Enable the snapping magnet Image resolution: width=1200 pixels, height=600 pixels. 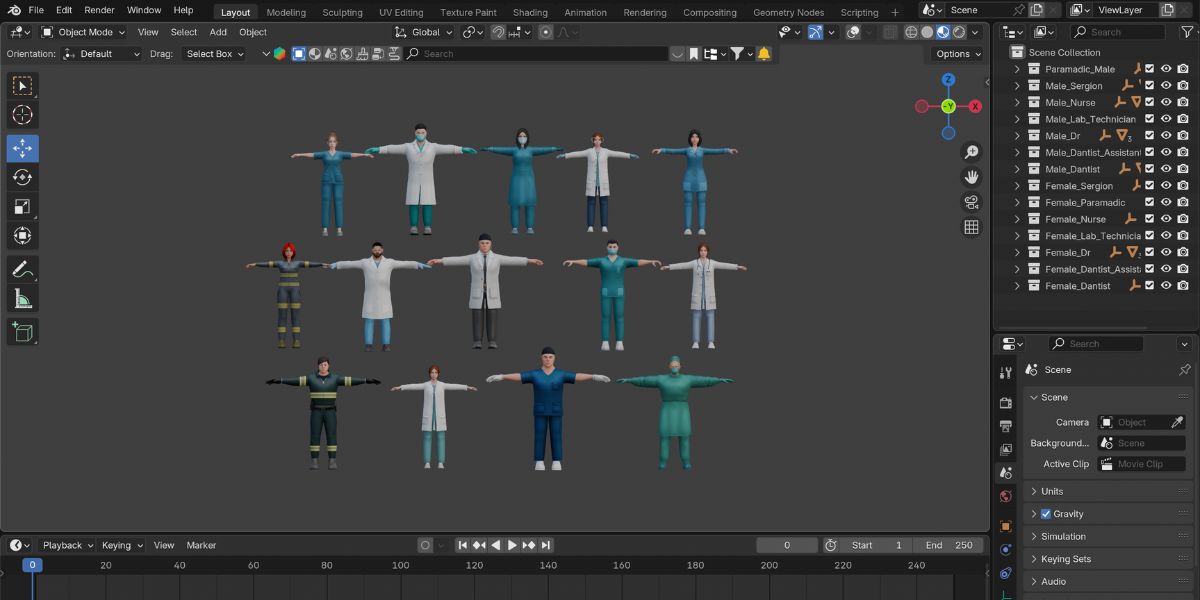[x=497, y=31]
